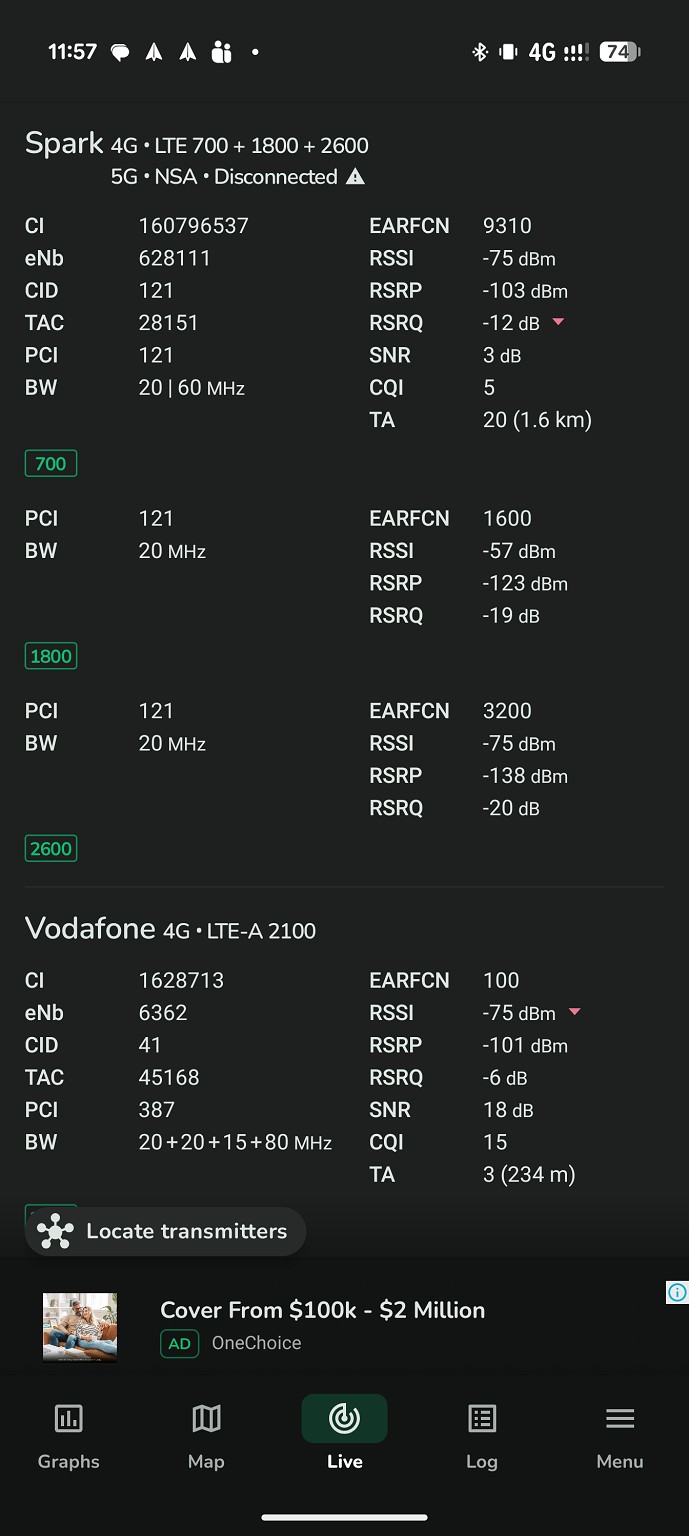Screen dimensions: 689x1536
Task: Select the 1800 band tag
Action: point(51,656)
